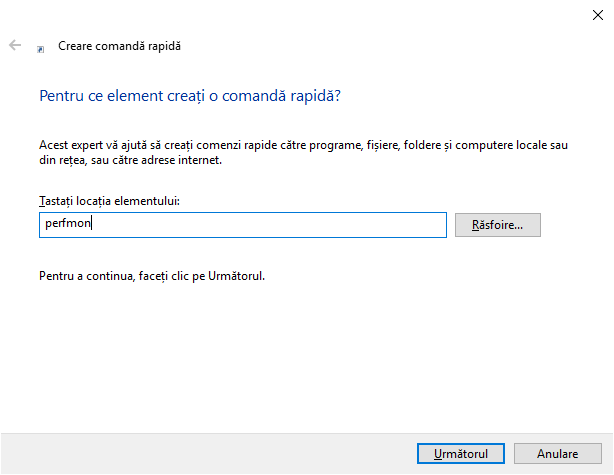The height and width of the screenshot is (475, 614).
Task: Click the Creare comandă rapidă title text
Action: (119, 46)
